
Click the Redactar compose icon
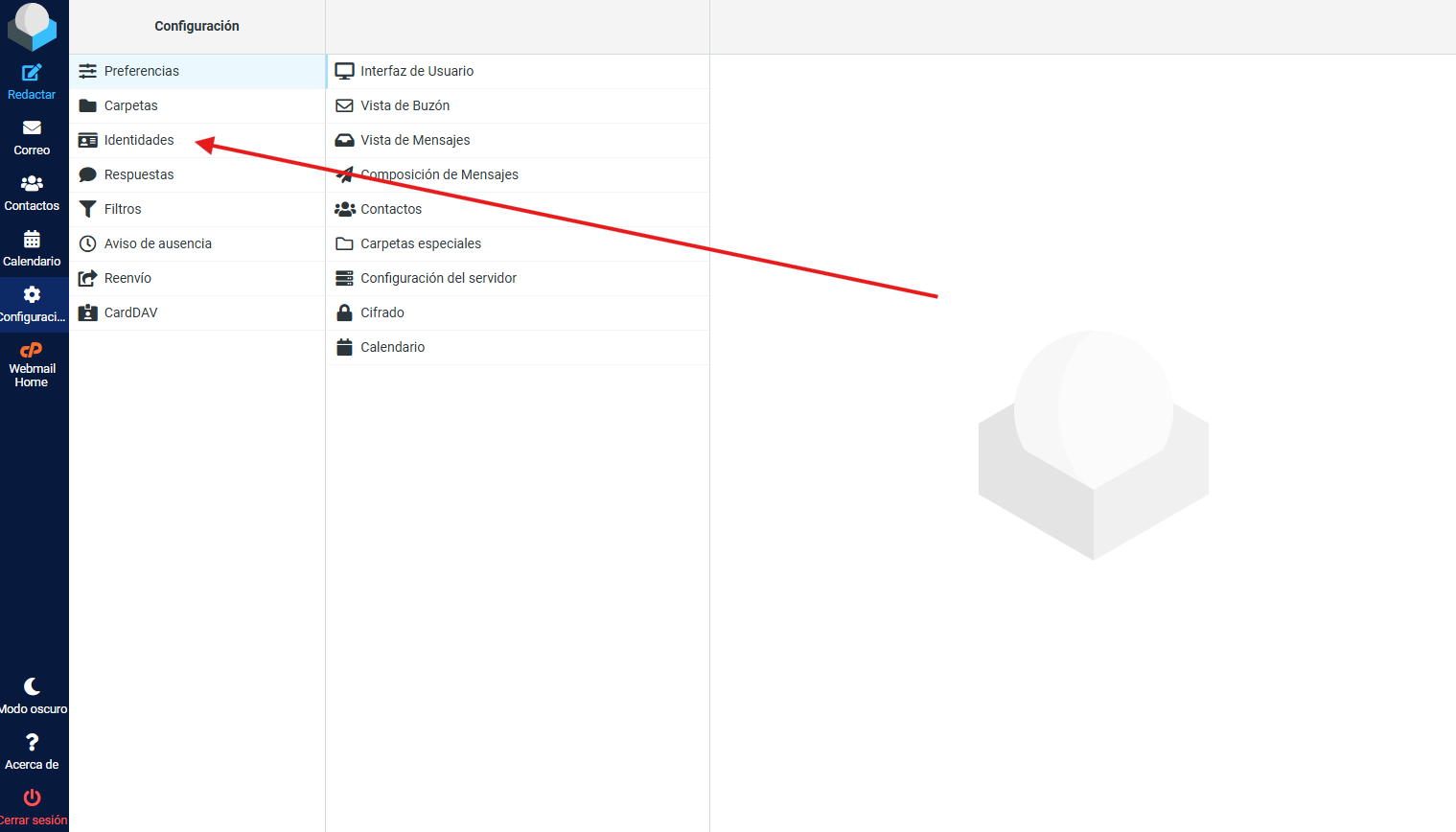32,73
